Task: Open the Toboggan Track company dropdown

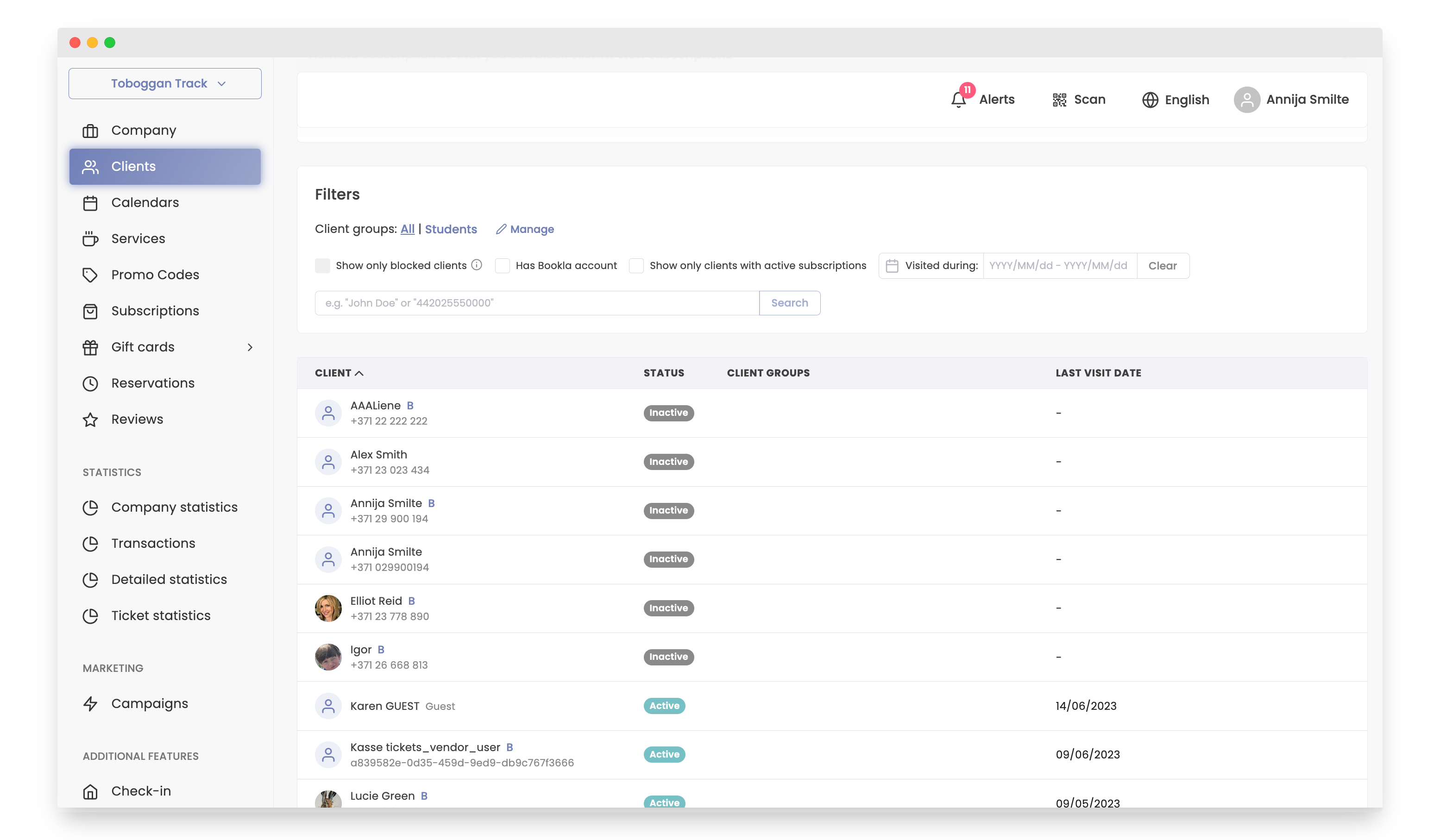Action: tap(164, 83)
